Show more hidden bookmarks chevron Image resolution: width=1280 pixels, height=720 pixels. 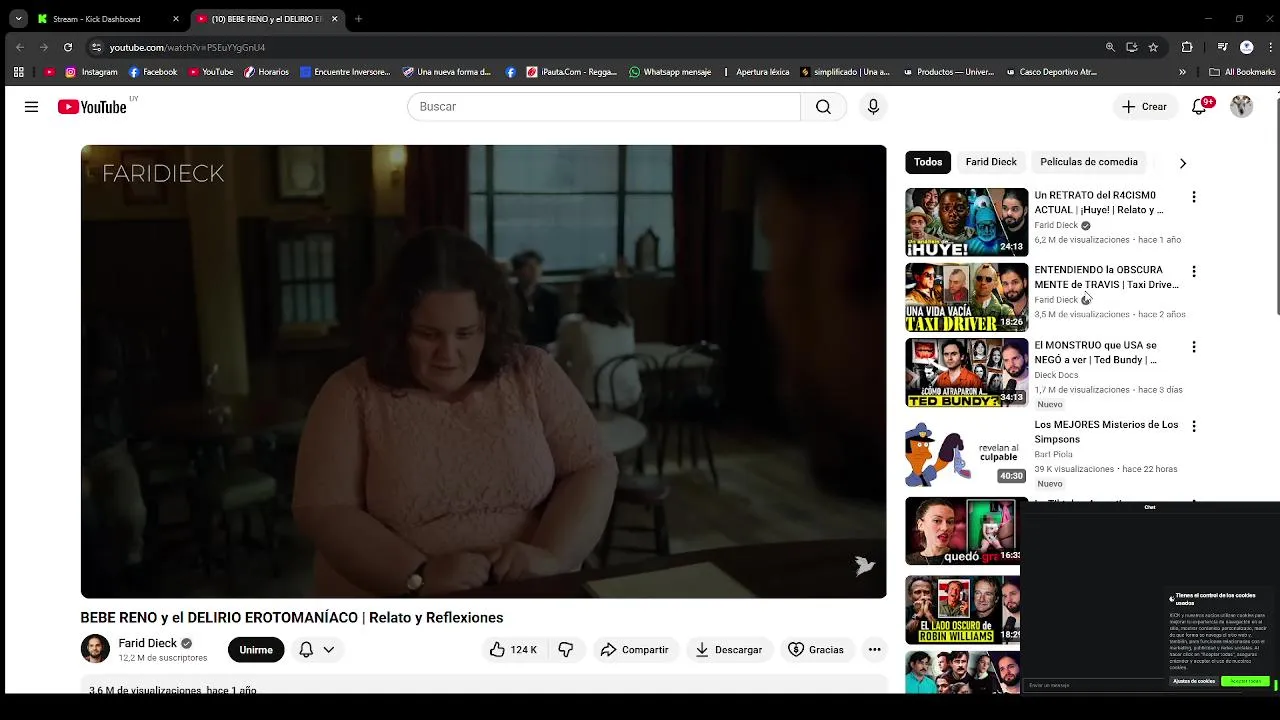tap(1182, 72)
